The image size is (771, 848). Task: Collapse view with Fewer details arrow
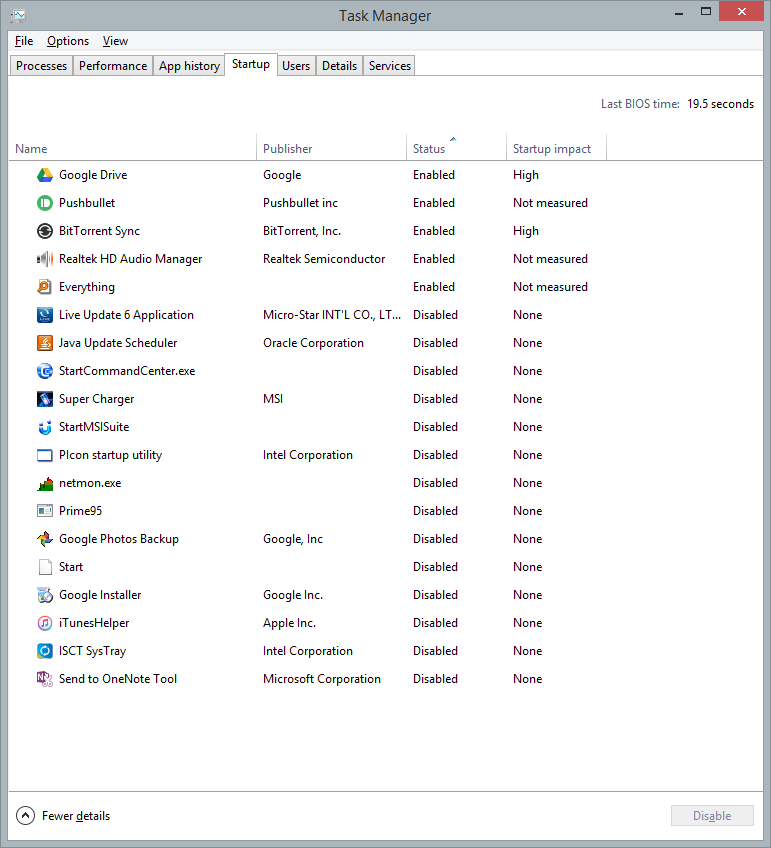click(x=26, y=816)
